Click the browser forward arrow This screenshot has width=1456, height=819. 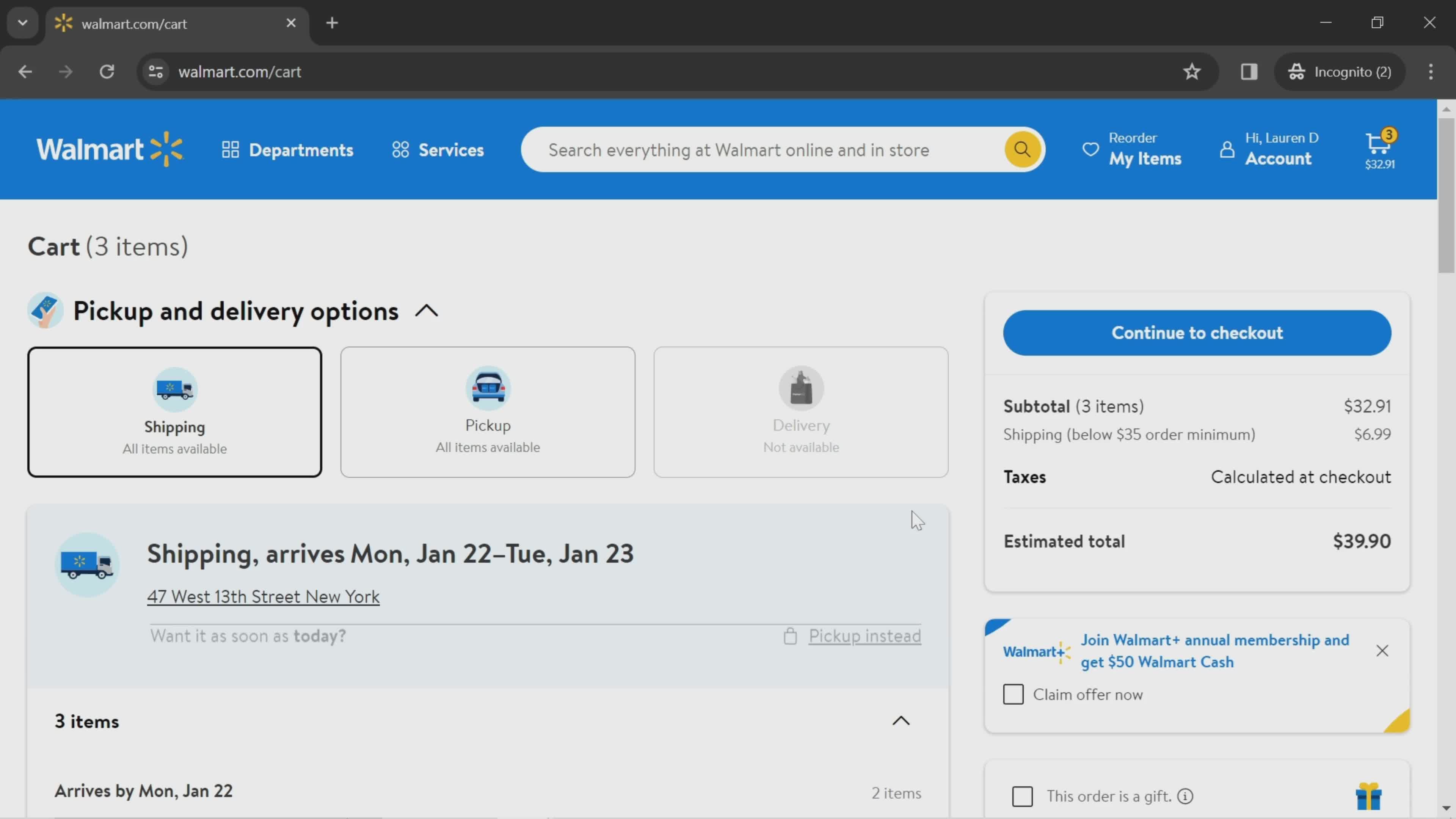66,72
